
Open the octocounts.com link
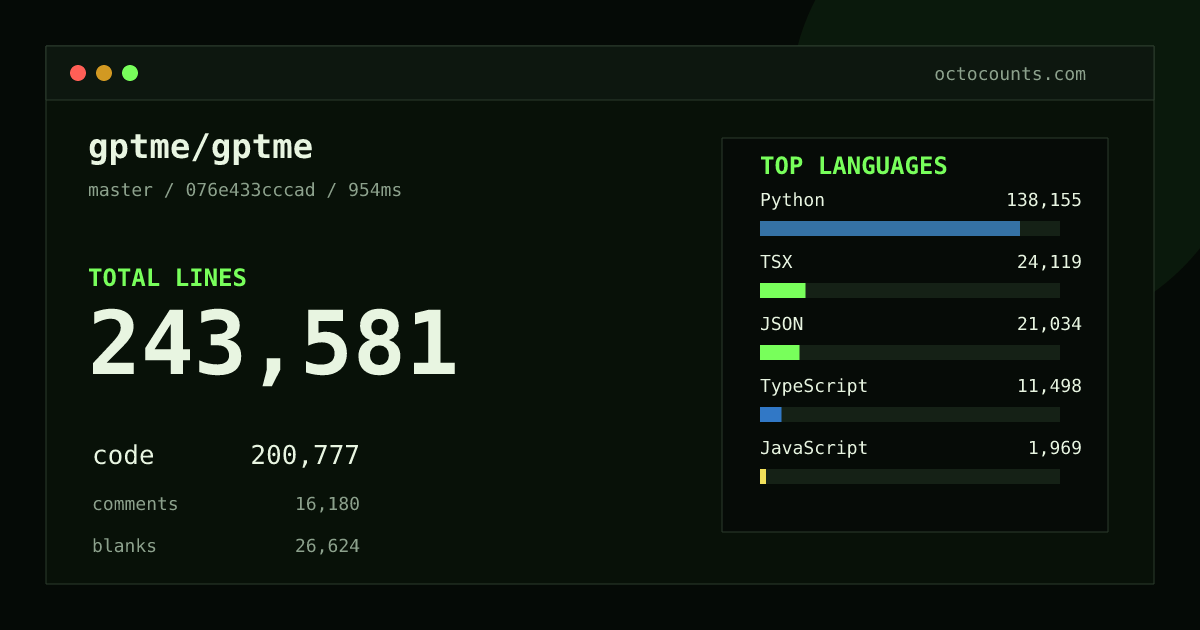(1010, 74)
